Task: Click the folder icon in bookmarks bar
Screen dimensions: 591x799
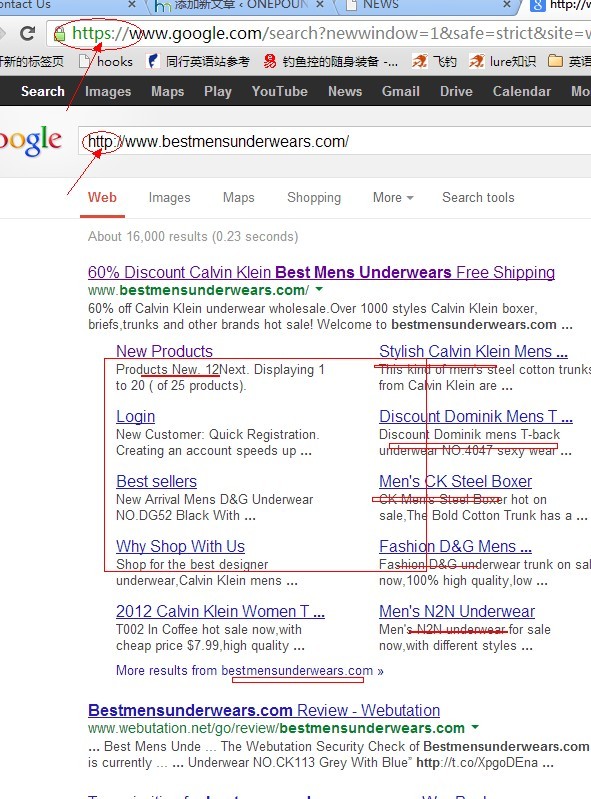Action: click(x=555, y=62)
